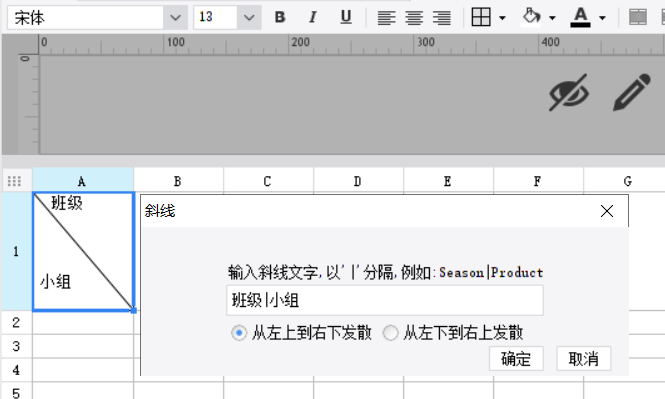Select column E header
665x399 pixels.
pos(448,181)
